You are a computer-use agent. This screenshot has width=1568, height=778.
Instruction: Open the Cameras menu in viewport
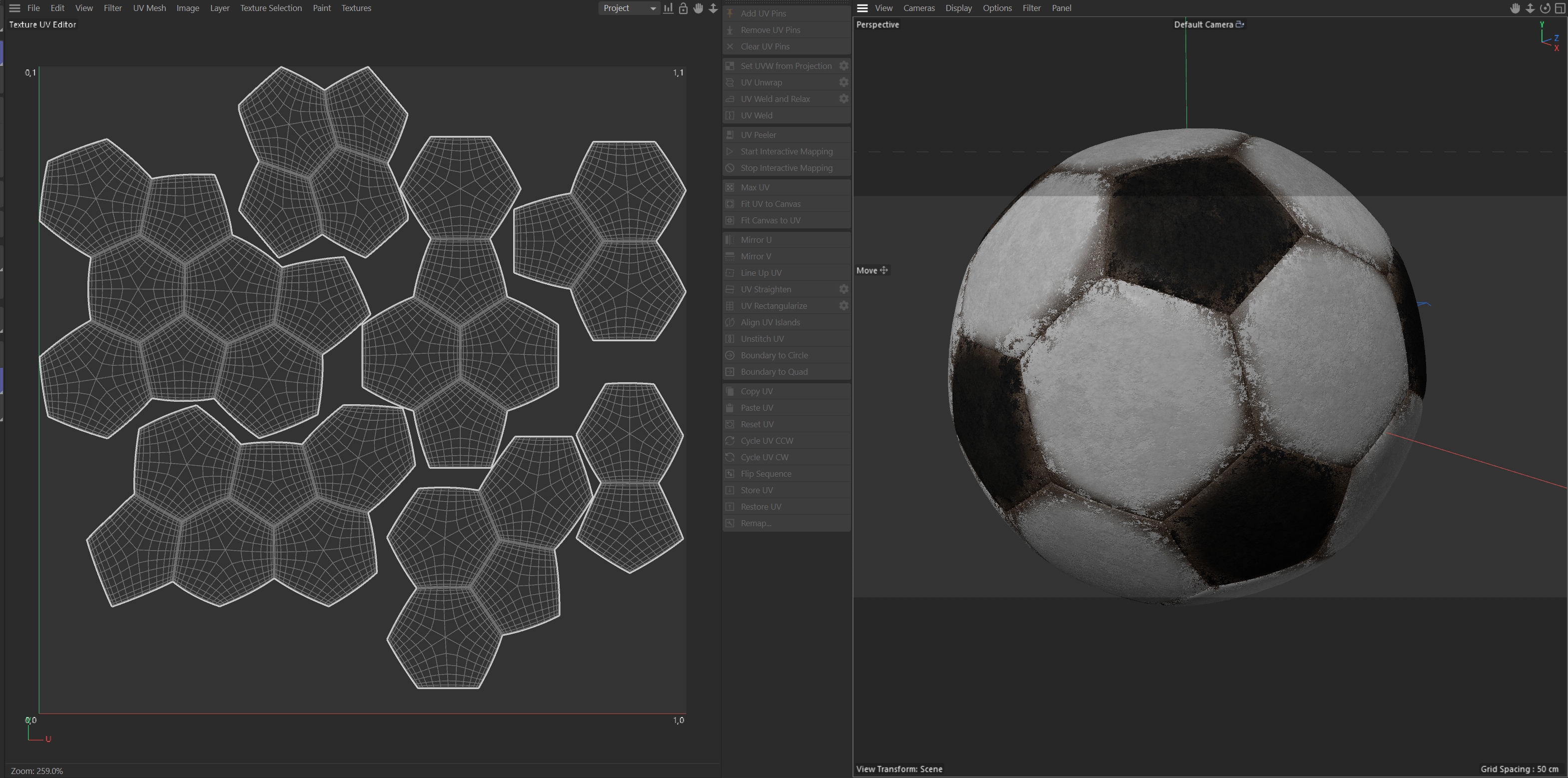point(918,8)
